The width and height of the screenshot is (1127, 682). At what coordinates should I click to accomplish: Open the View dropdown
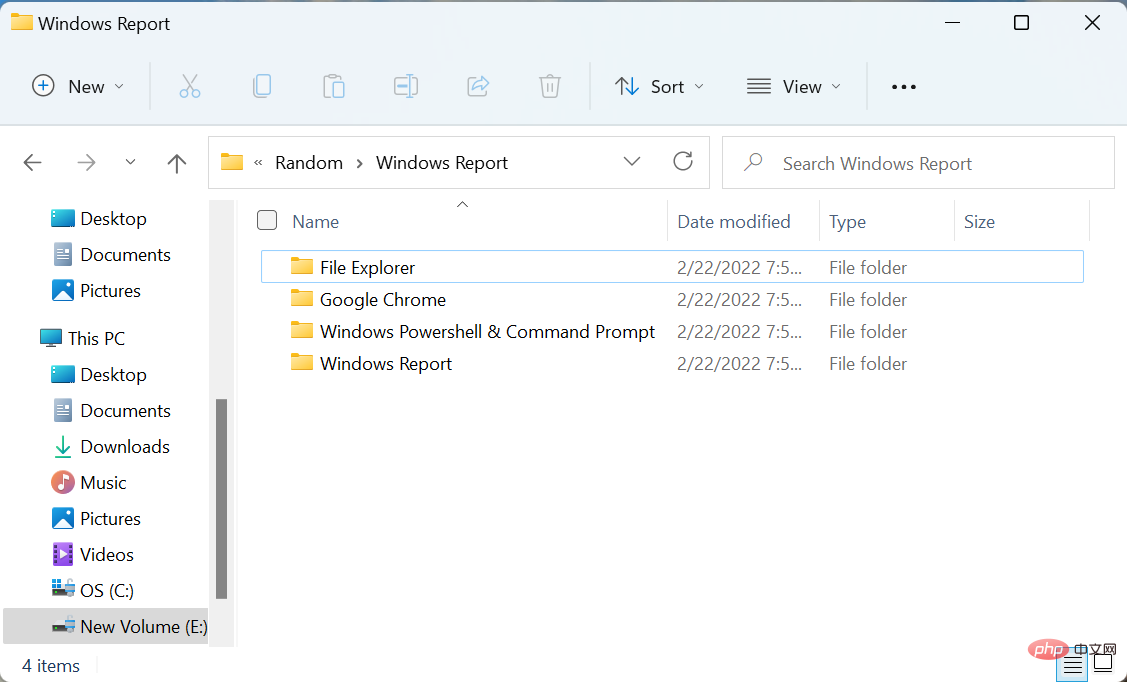click(793, 86)
